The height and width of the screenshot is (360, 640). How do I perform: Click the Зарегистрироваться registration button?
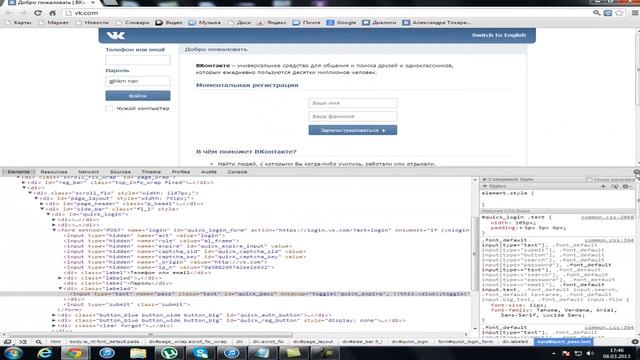point(353,130)
